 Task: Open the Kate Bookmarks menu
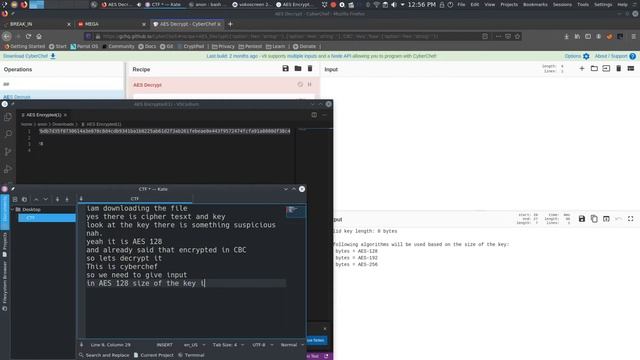535,4
